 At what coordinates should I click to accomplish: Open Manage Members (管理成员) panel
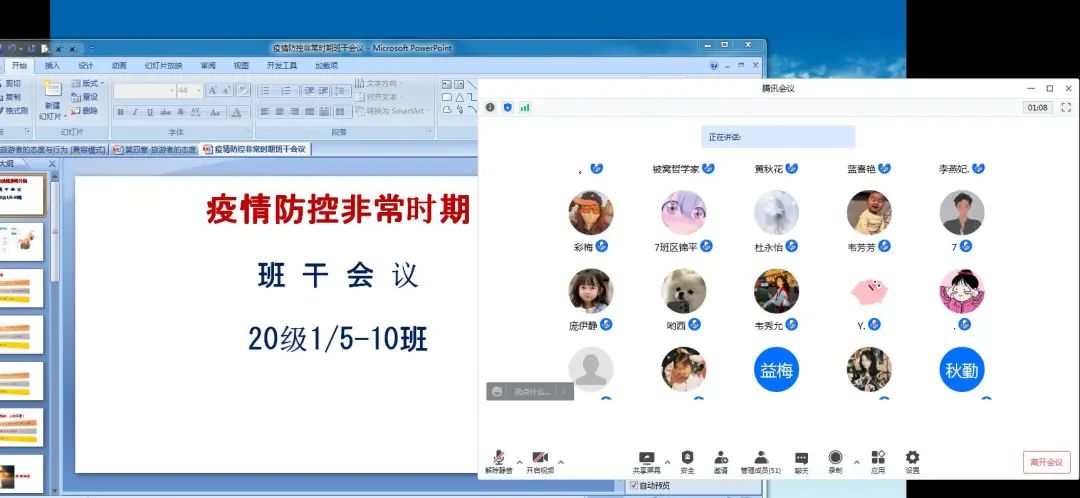click(x=760, y=460)
